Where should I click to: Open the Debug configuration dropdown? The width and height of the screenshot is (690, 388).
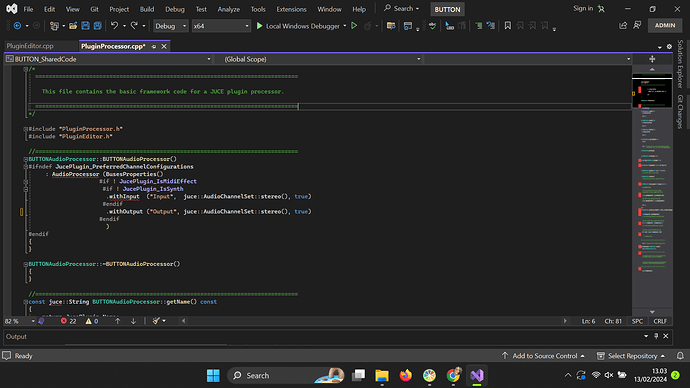click(170, 26)
